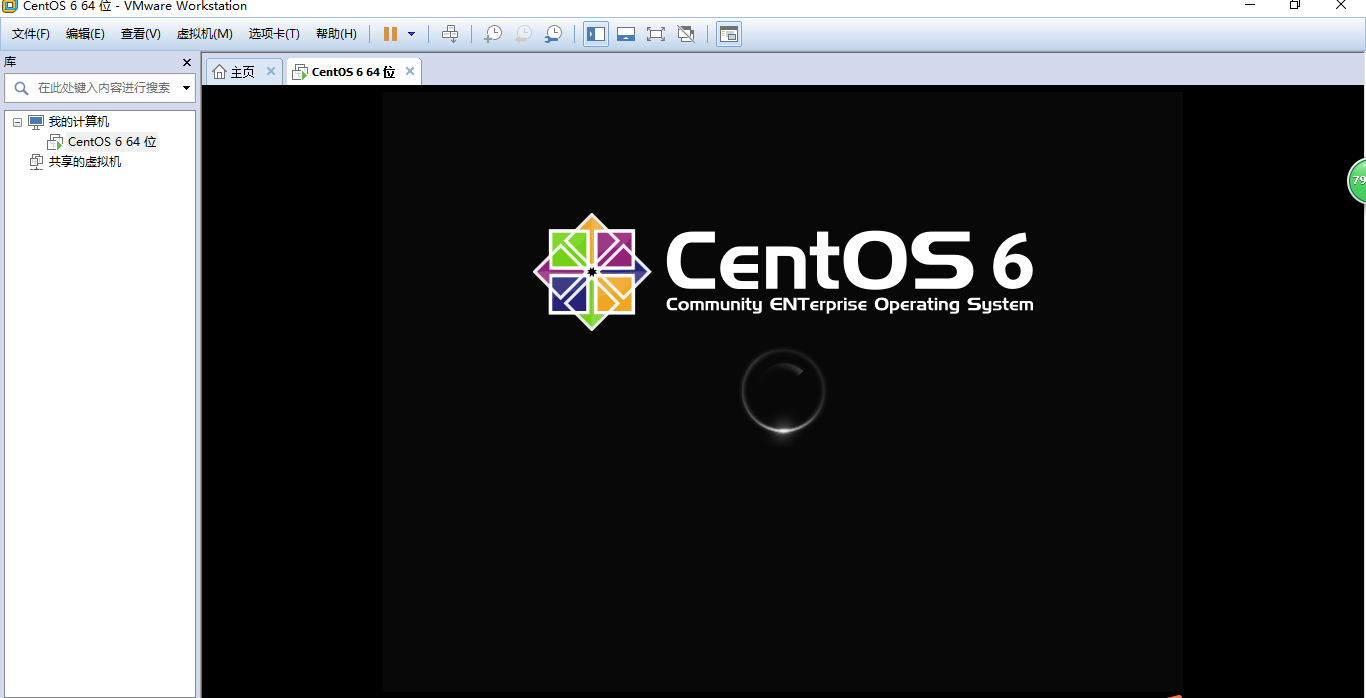Click the green 79 floating badge

1357,181
